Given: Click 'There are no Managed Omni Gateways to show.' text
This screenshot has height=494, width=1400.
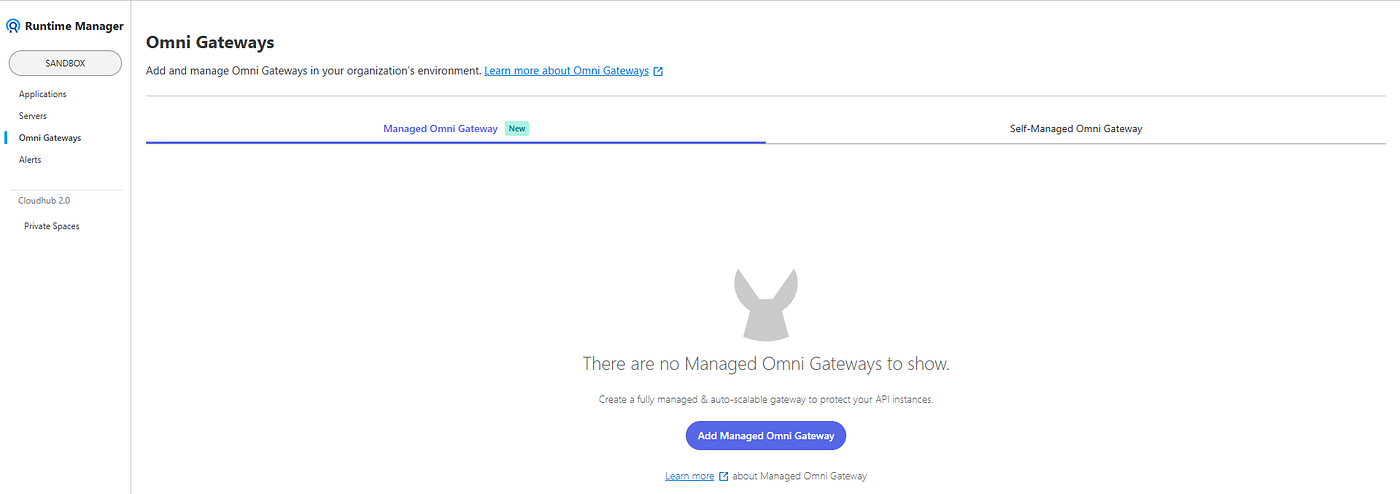Looking at the screenshot, I should [766, 364].
